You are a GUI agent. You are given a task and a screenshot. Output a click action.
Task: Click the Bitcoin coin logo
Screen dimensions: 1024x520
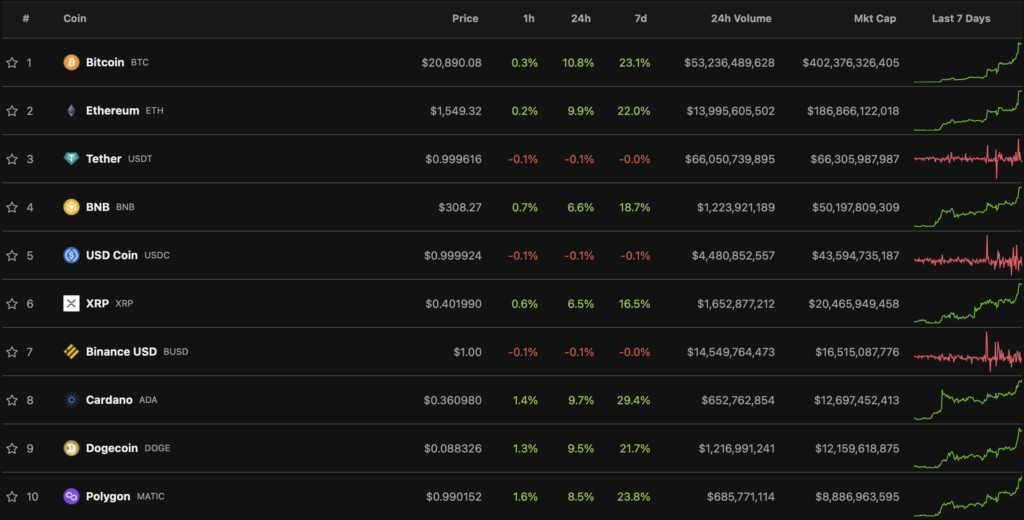71,62
